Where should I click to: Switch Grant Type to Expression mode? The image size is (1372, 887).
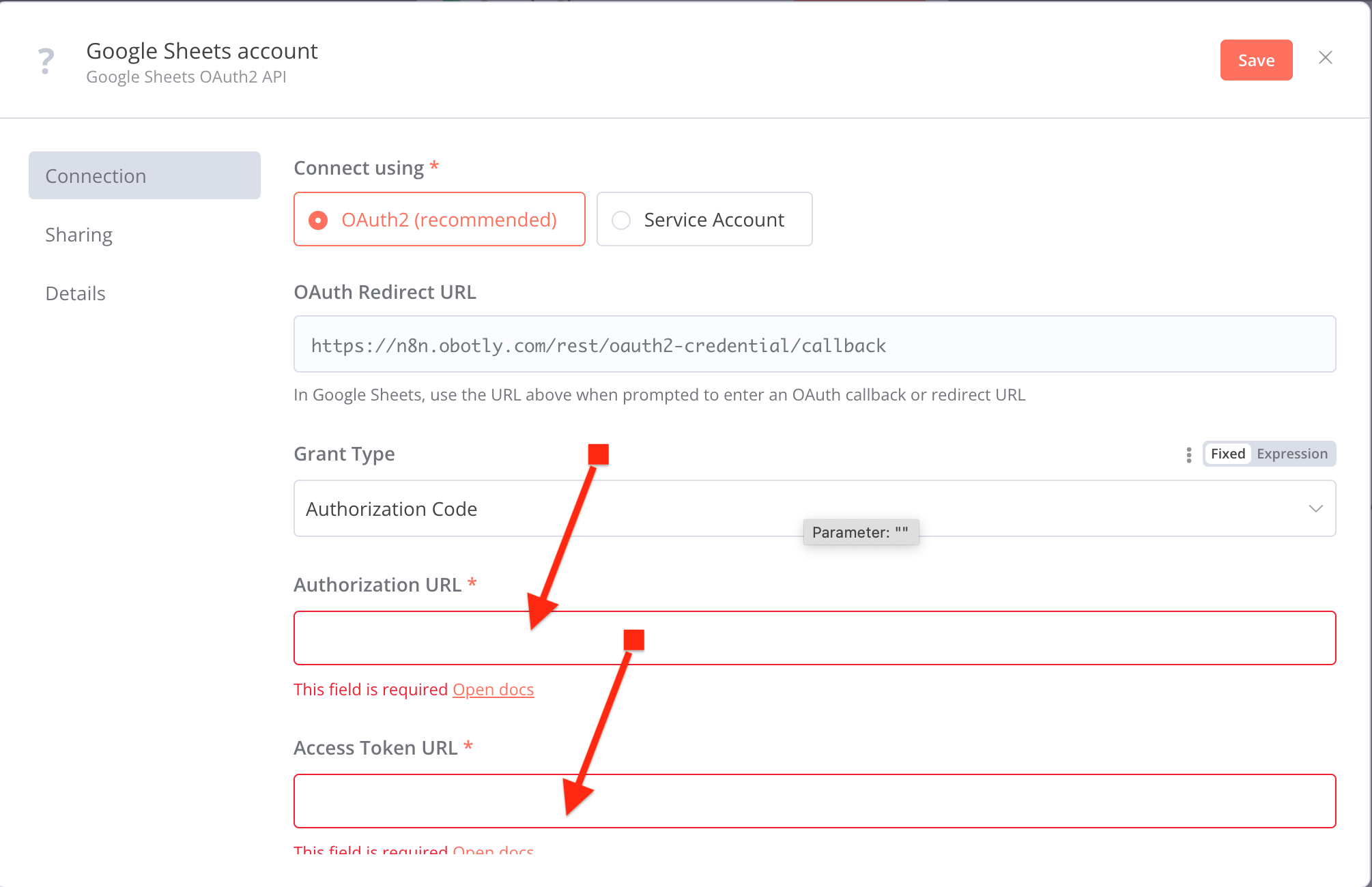pos(1291,454)
